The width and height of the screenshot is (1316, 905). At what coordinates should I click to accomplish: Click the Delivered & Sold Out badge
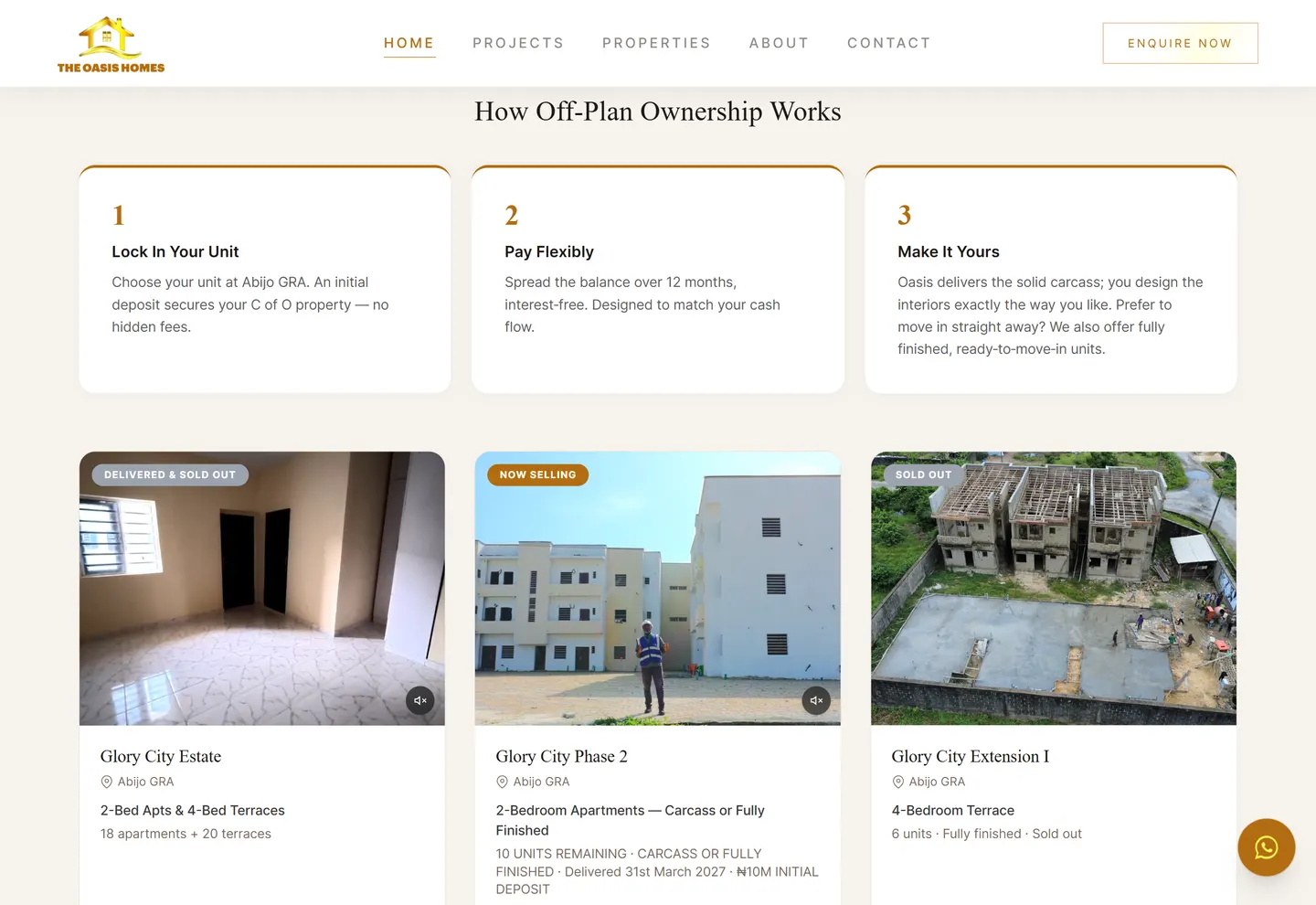click(x=170, y=474)
